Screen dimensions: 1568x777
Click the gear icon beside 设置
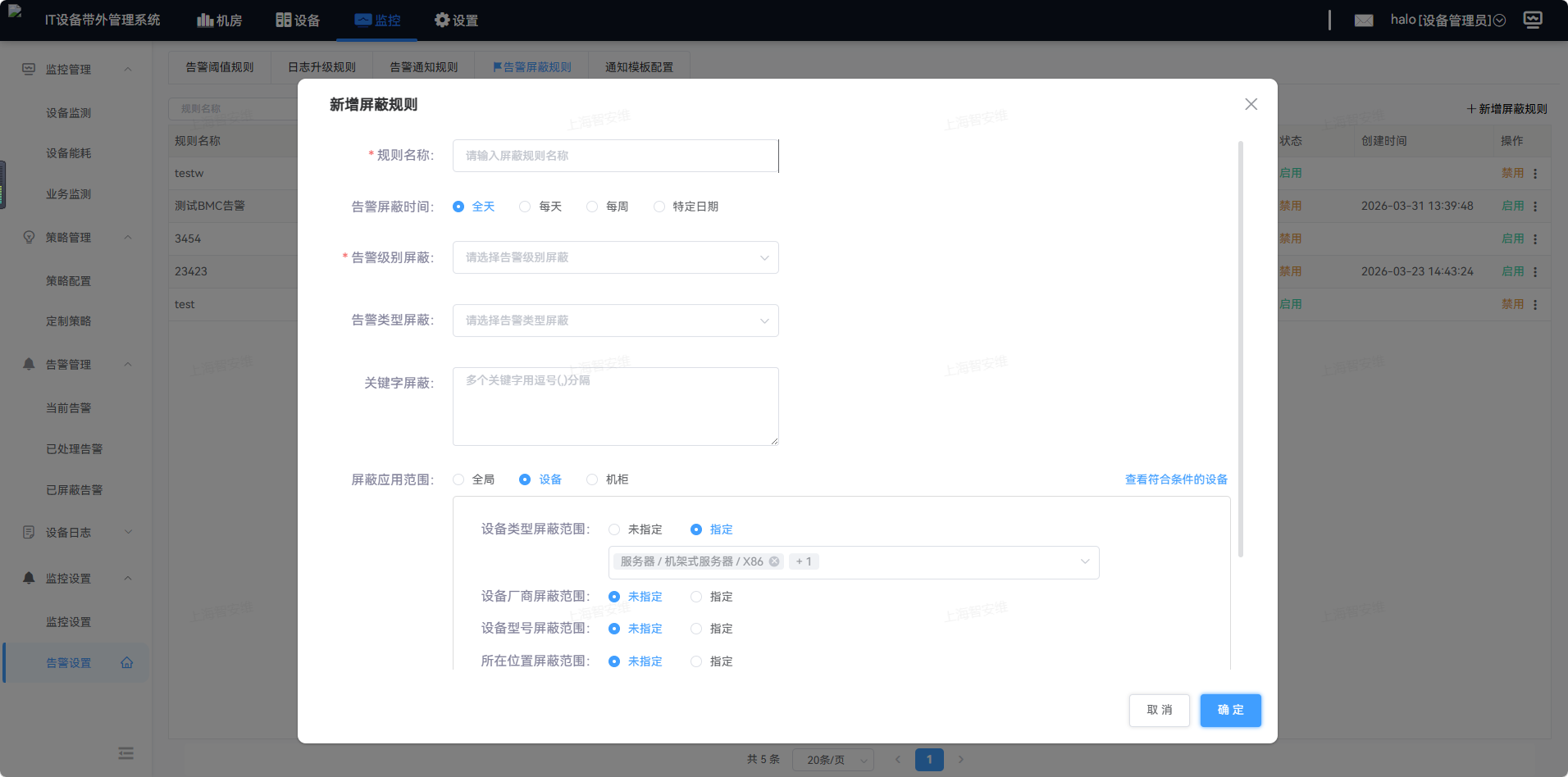tap(442, 20)
